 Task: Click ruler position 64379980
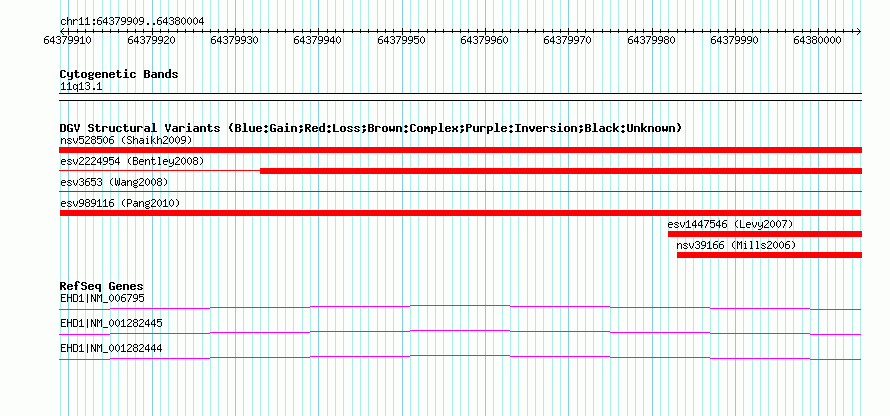coord(652,40)
